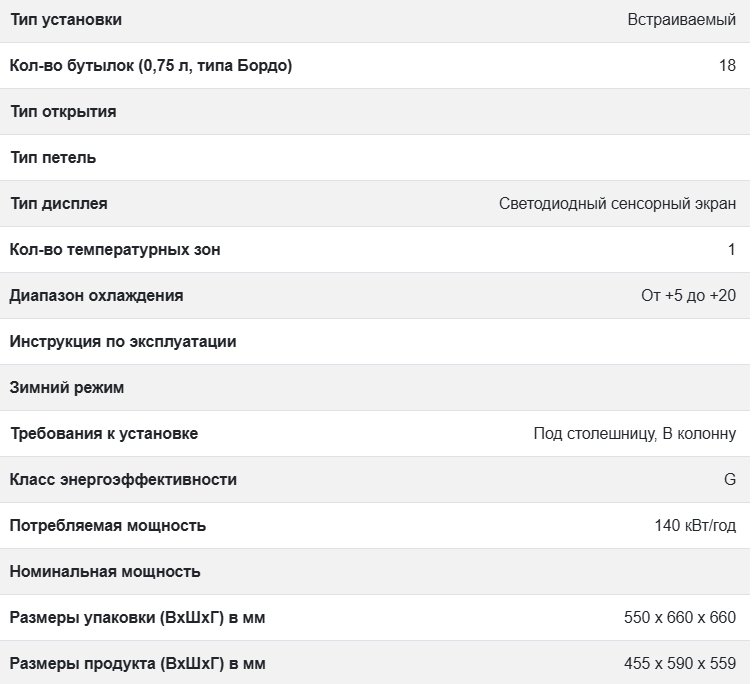The width and height of the screenshot is (754, 684).
Task: Click the "Диапазон охлаждения" label
Action: [97, 296]
